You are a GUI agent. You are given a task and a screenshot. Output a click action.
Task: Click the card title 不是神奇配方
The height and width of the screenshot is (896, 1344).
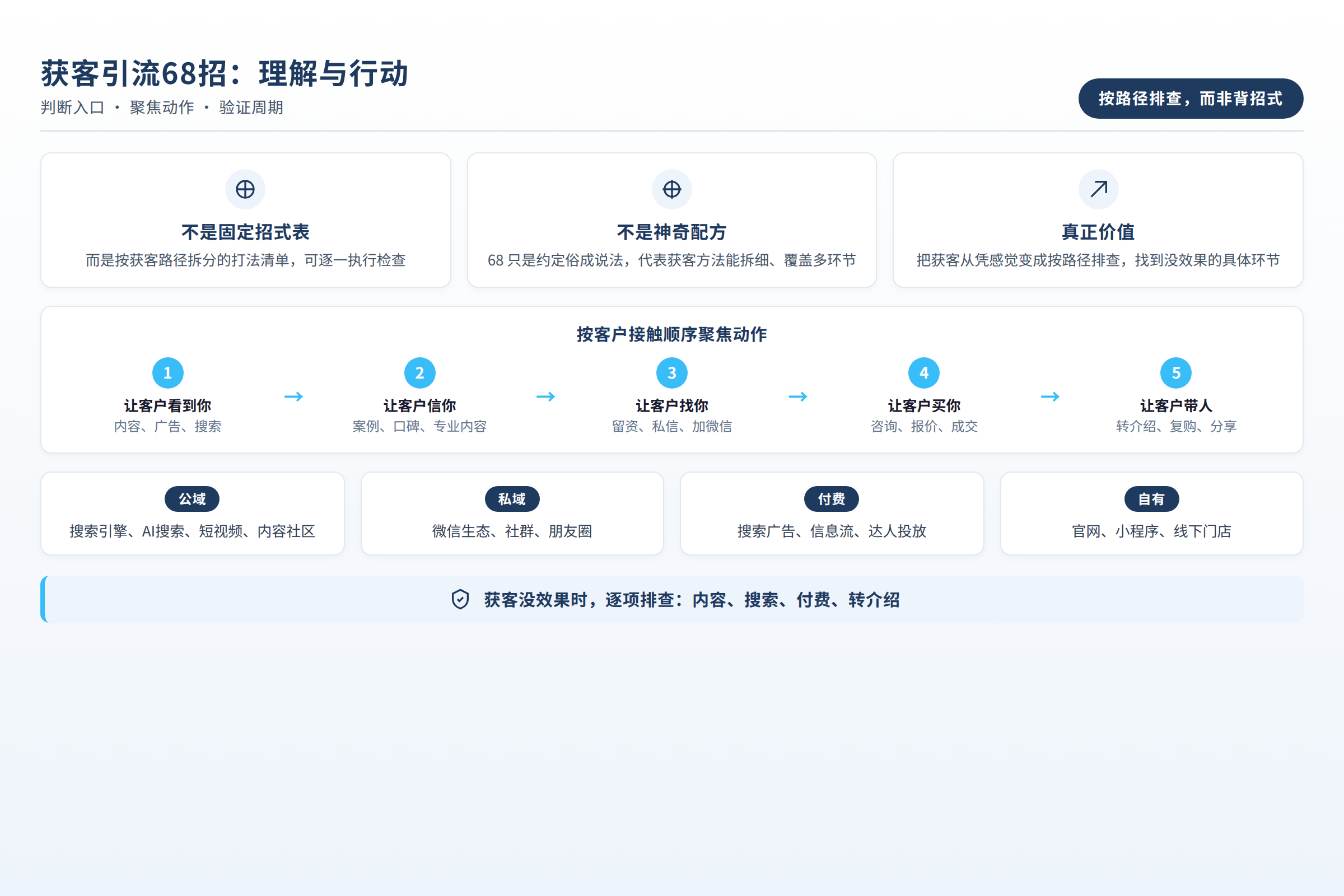point(672,232)
